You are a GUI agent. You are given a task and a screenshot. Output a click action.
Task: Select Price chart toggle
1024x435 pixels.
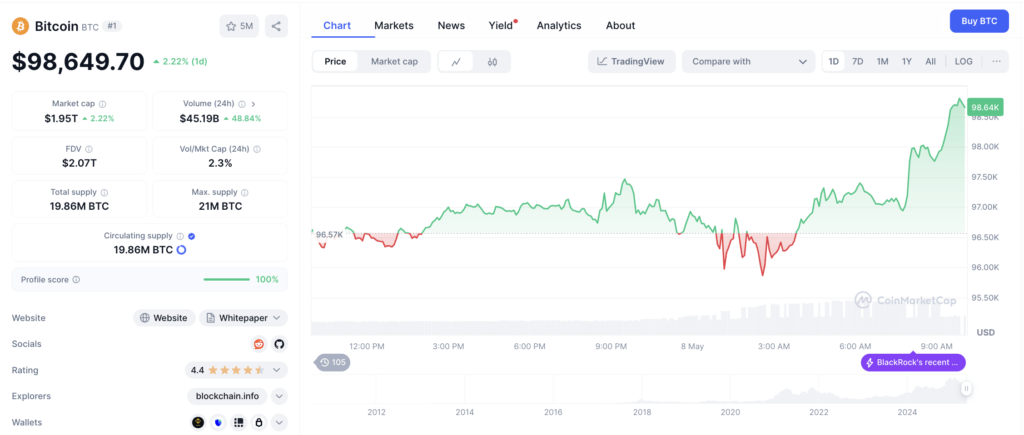click(x=335, y=61)
